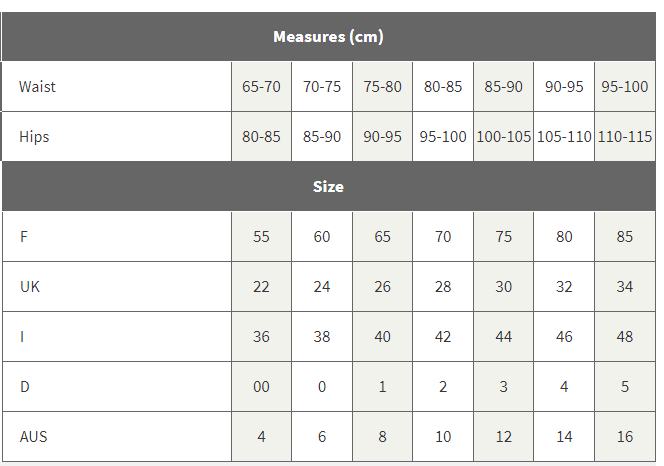Select the AUS row label

pyautogui.click(x=34, y=437)
